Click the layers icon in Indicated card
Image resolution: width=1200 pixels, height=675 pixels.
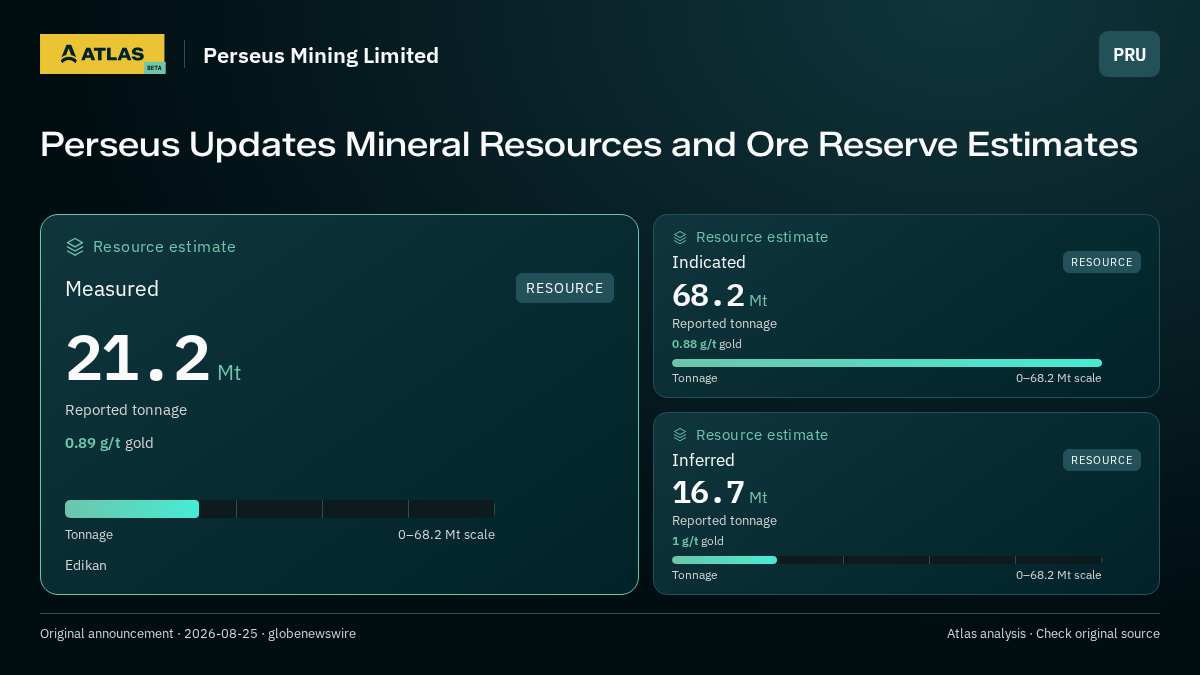pos(680,237)
